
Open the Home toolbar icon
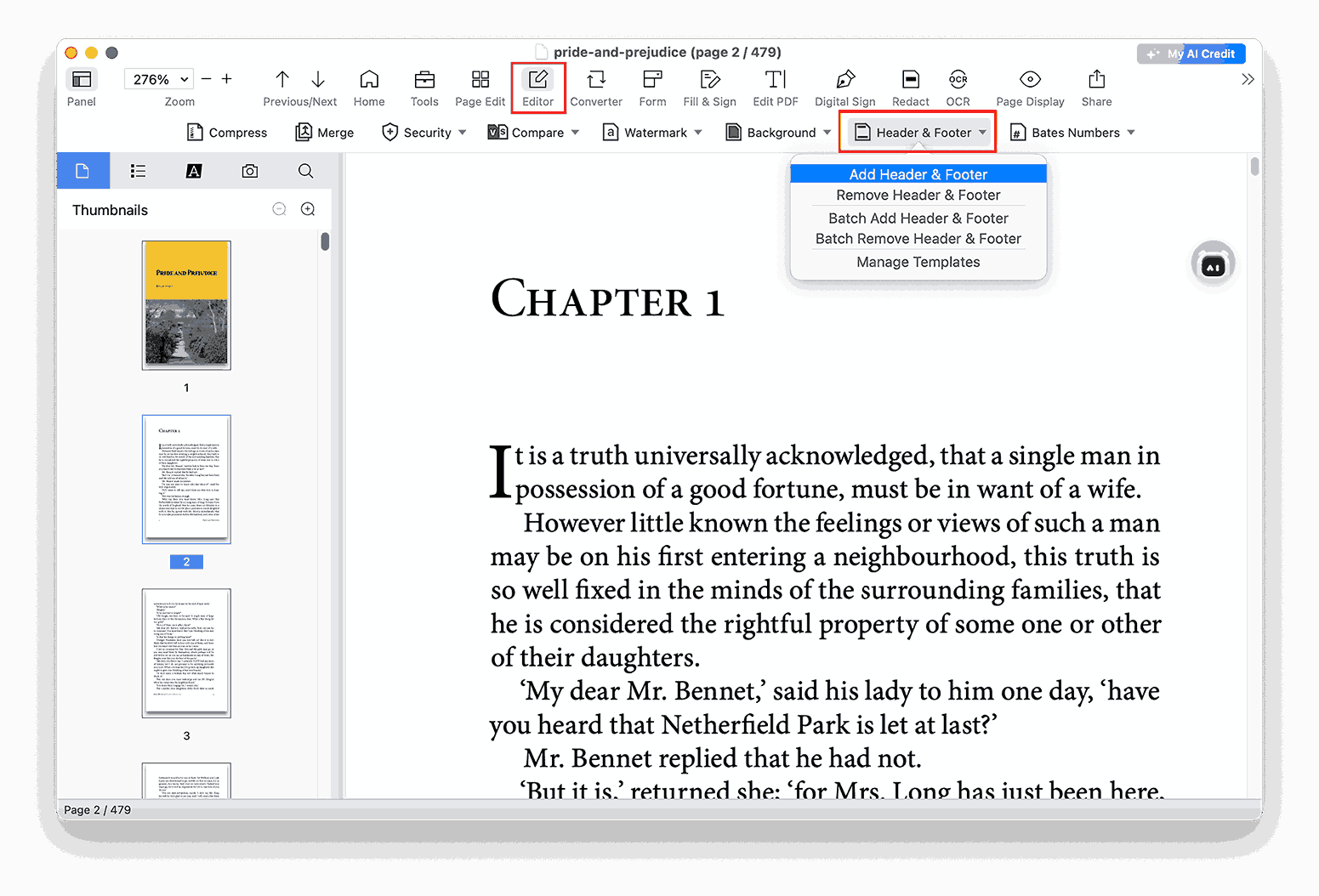[369, 79]
